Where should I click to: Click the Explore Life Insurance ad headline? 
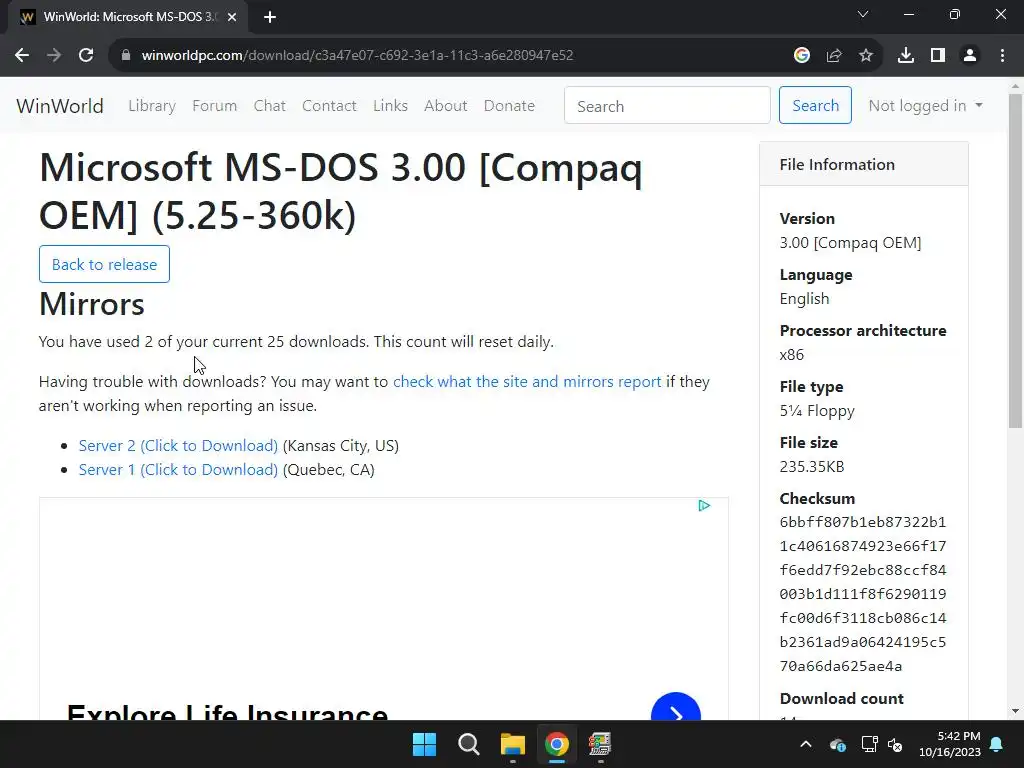point(227,712)
